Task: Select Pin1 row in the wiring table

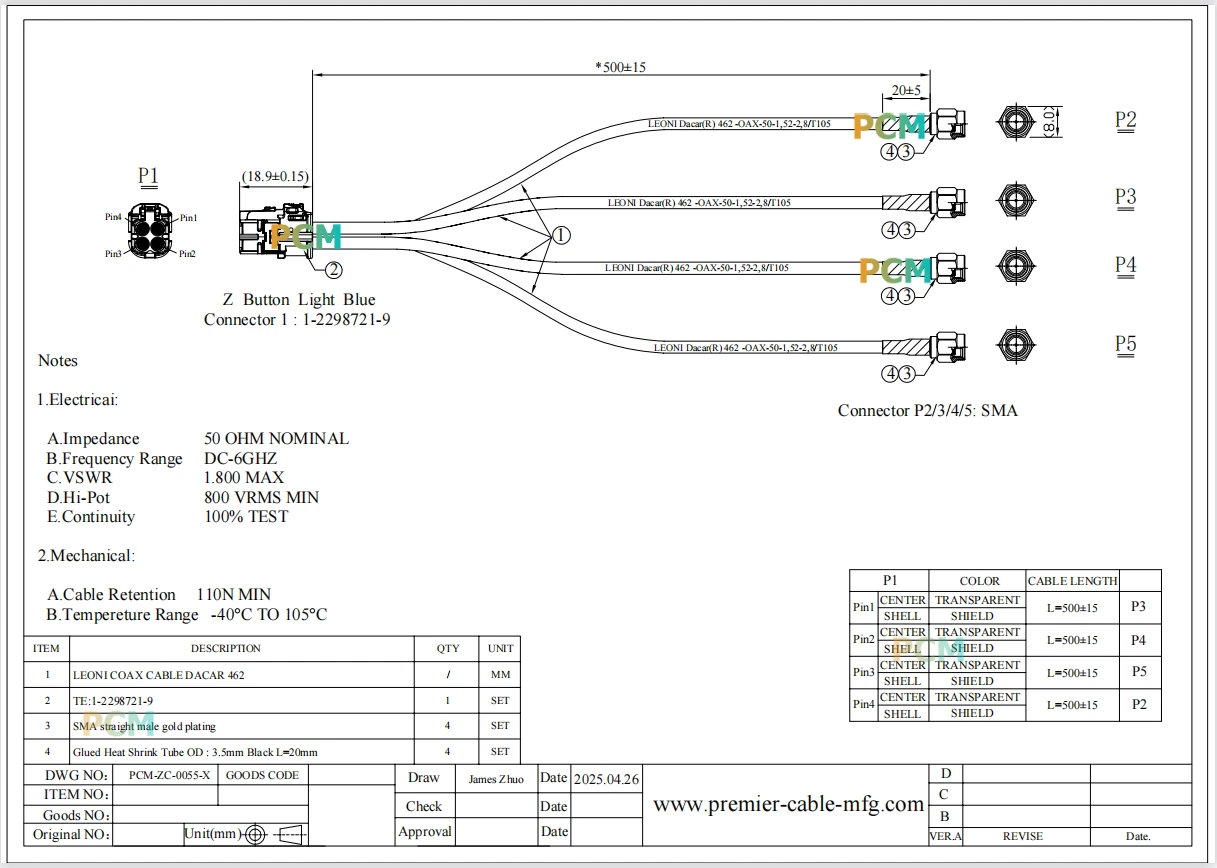Action: (x=1005, y=608)
